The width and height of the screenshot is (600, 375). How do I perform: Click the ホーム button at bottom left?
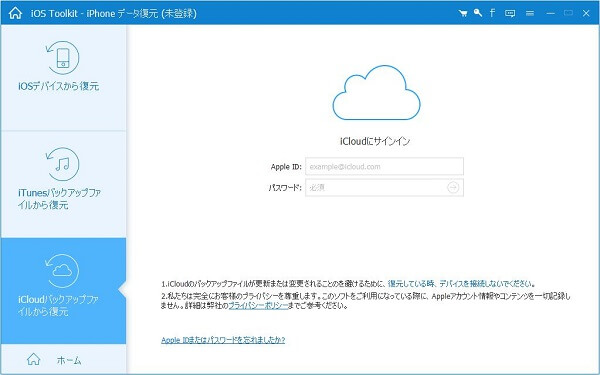click(63, 359)
